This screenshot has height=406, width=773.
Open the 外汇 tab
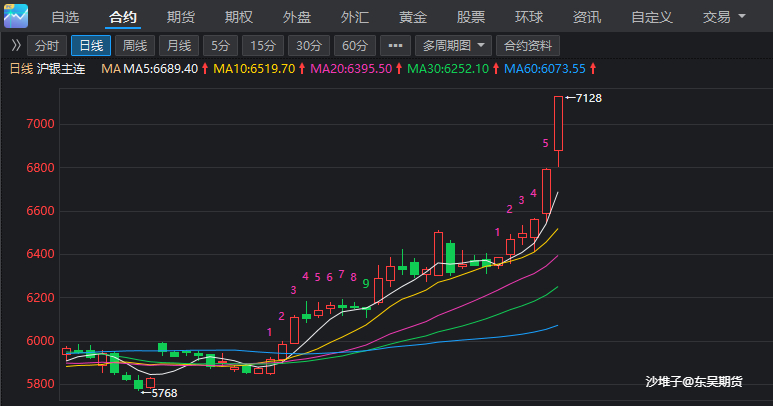[x=355, y=17]
